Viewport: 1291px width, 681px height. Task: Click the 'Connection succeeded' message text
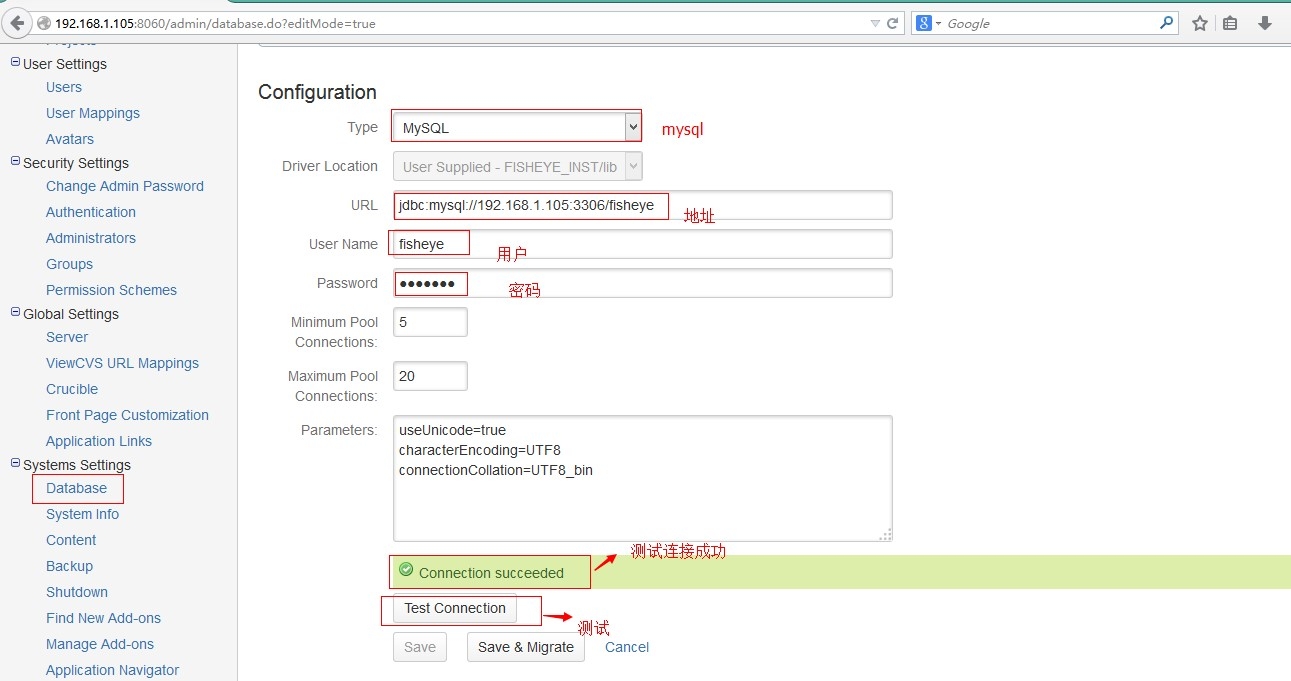(491, 573)
